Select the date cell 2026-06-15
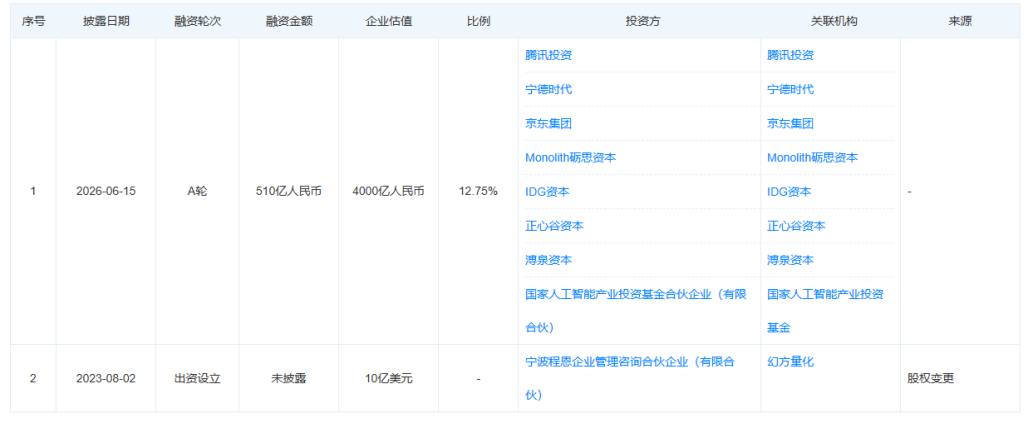Viewport: 1028px width, 424px height. click(106, 192)
